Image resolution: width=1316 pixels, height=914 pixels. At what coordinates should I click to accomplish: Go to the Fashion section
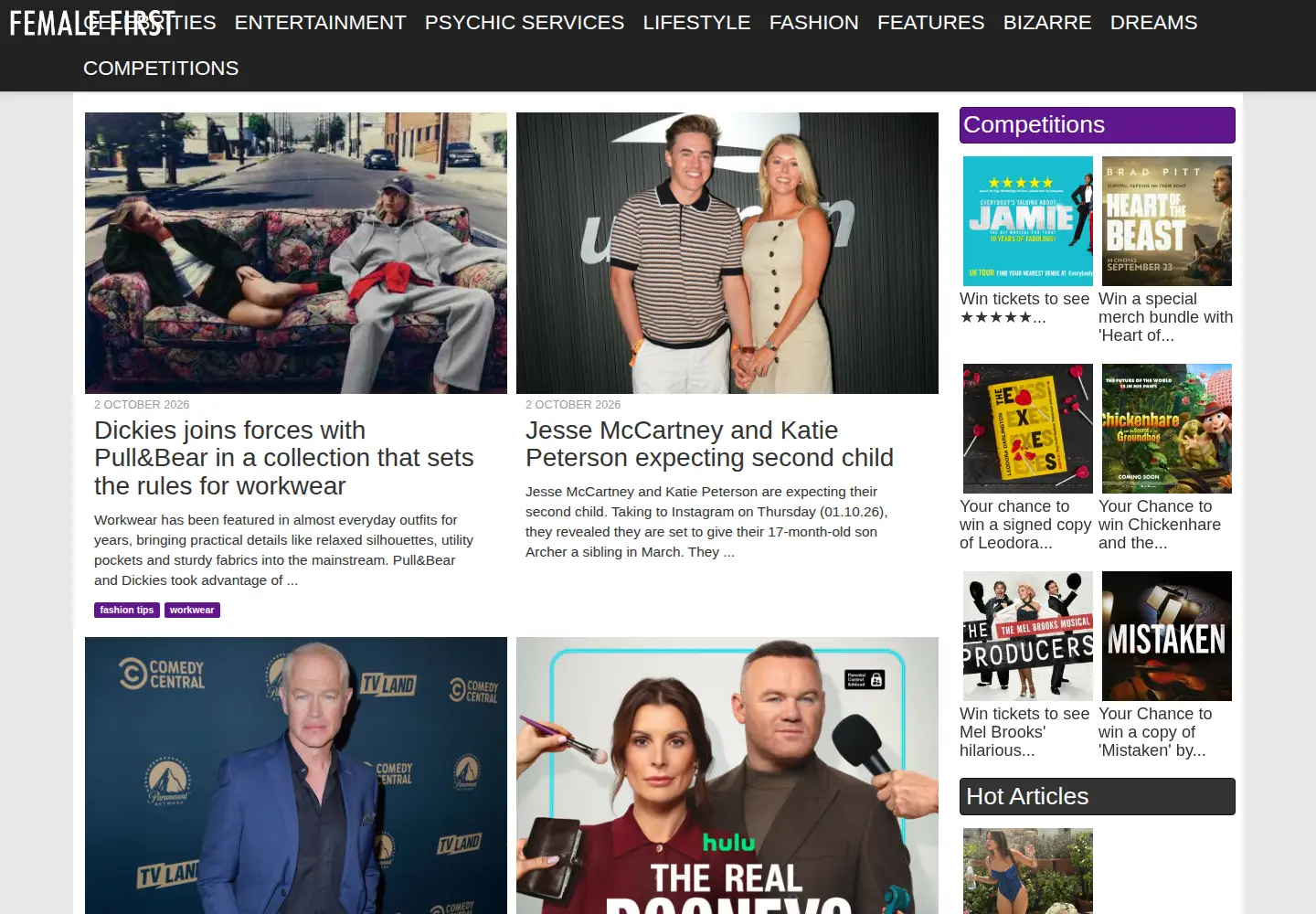click(814, 23)
